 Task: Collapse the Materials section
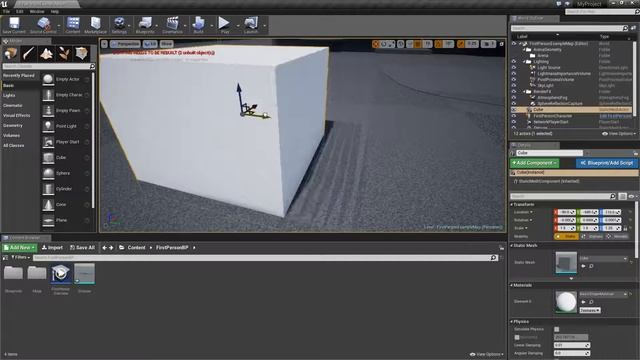[x=512, y=285]
